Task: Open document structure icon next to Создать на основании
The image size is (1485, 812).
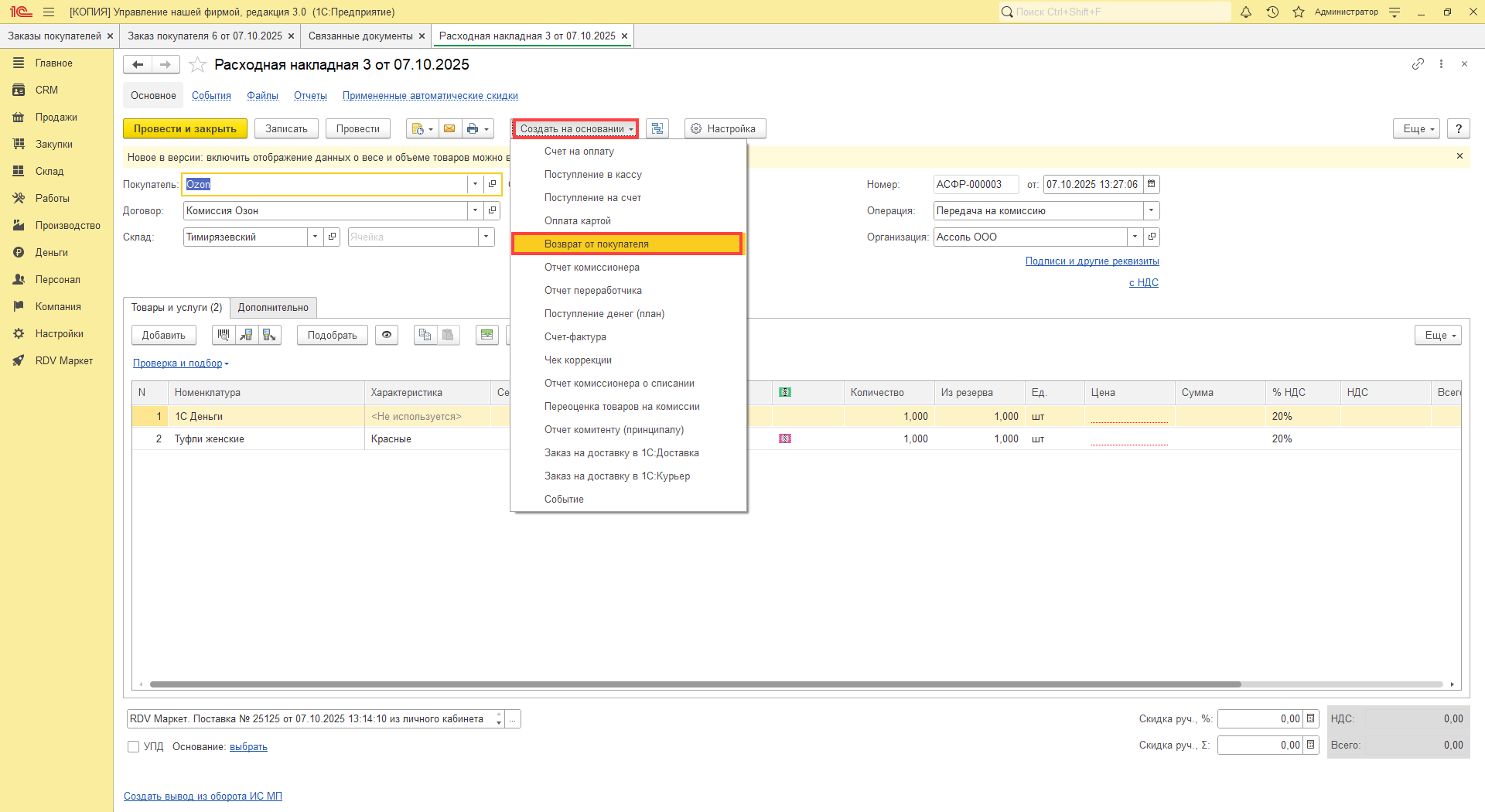Action: [657, 129]
